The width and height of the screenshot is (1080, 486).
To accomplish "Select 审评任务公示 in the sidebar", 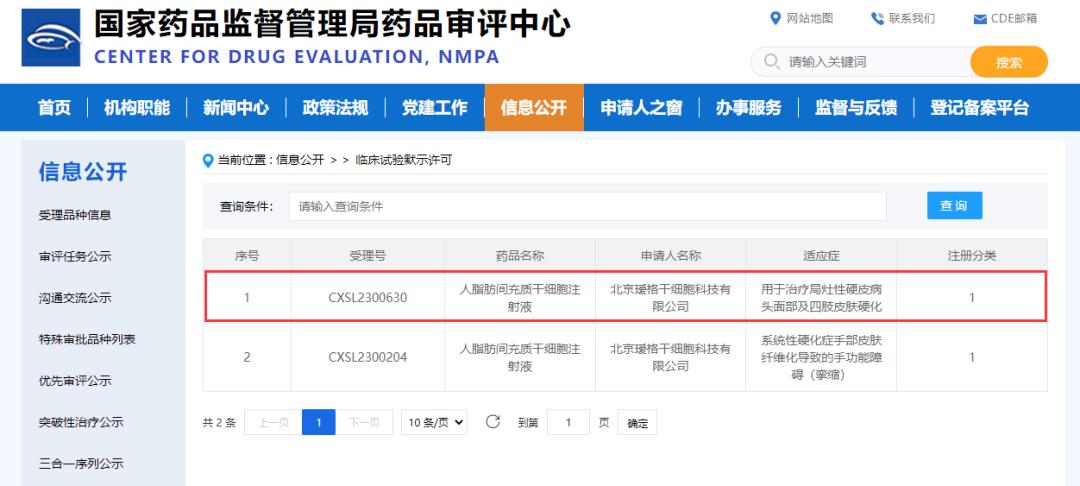I will pyautogui.click(x=75, y=257).
